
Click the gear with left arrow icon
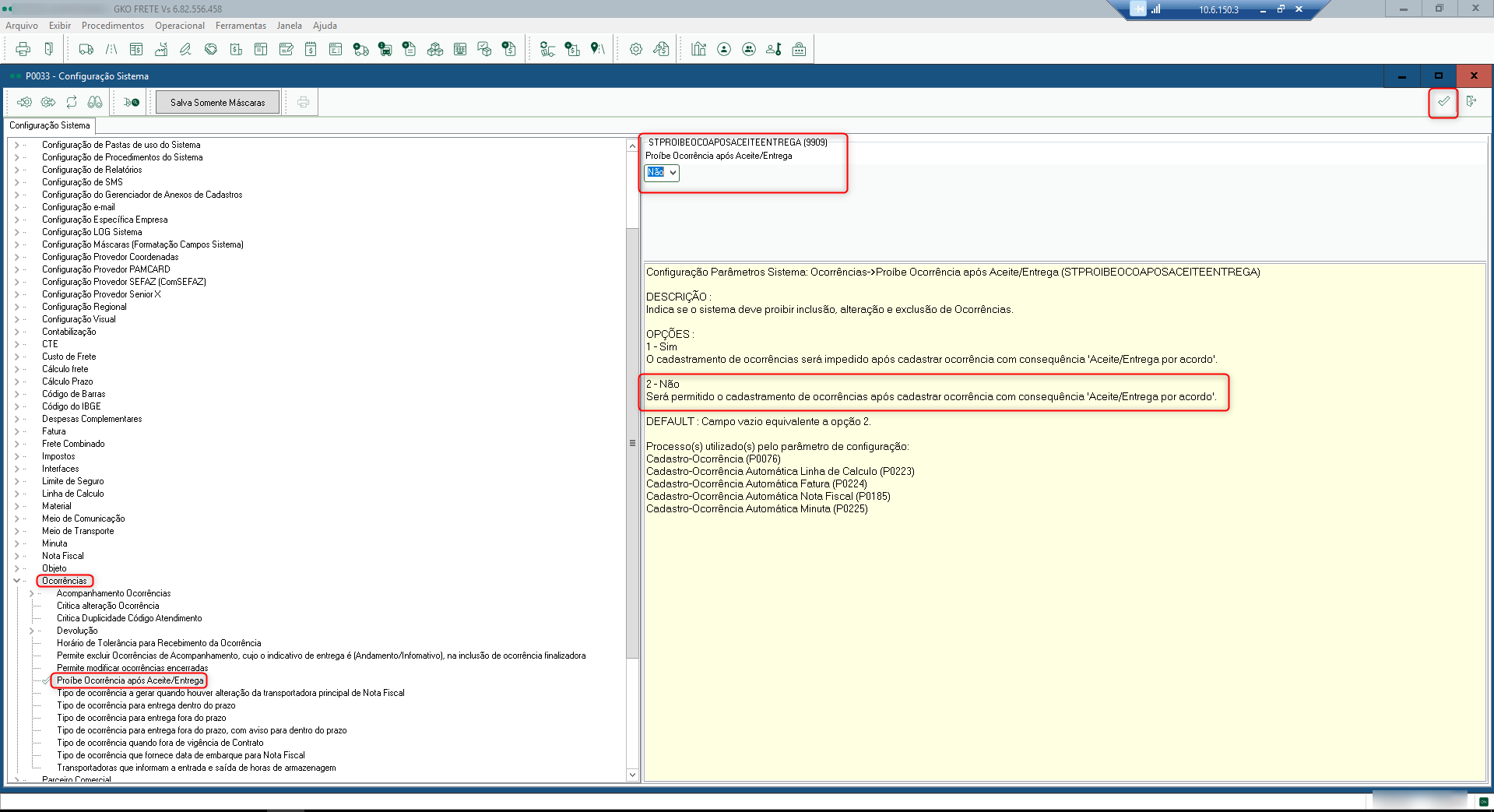coord(25,102)
